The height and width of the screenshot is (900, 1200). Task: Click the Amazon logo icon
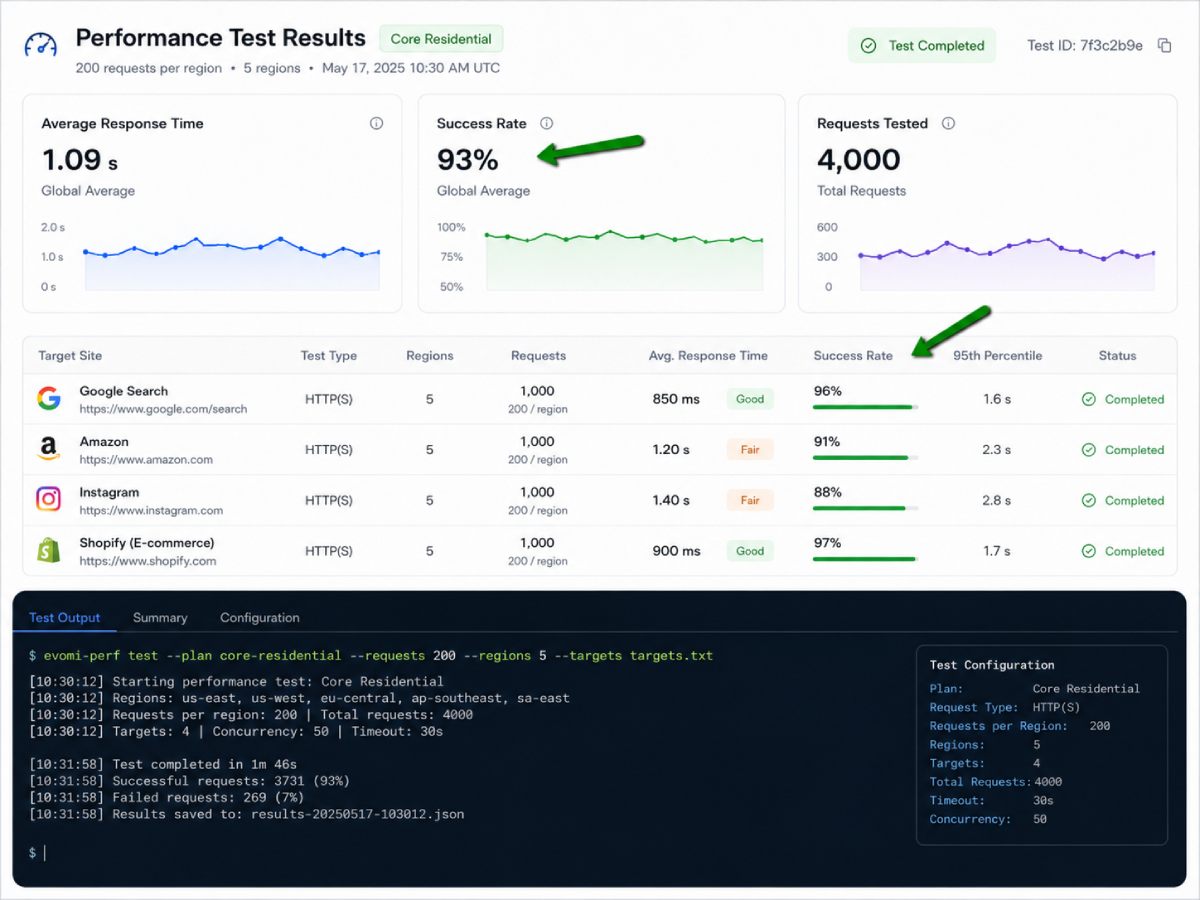[x=48, y=450]
